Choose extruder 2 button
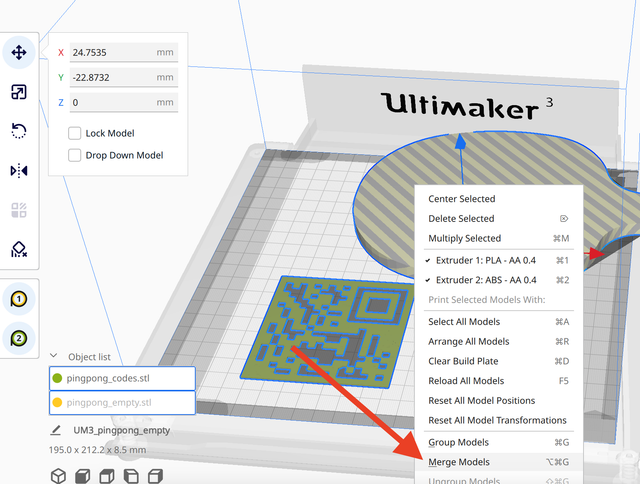This screenshot has width=640, height=484. pos(19,338)
